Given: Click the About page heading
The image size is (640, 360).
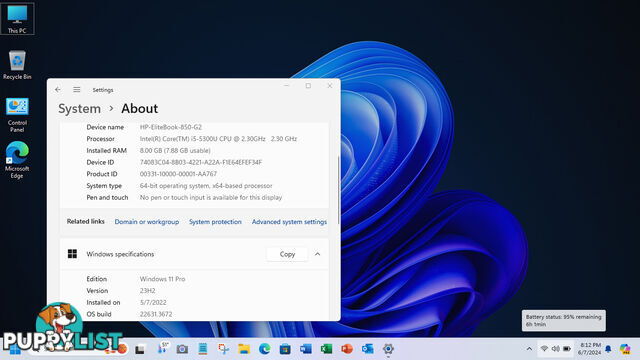Looking at the screenshot, I should (x=140, y=109).
